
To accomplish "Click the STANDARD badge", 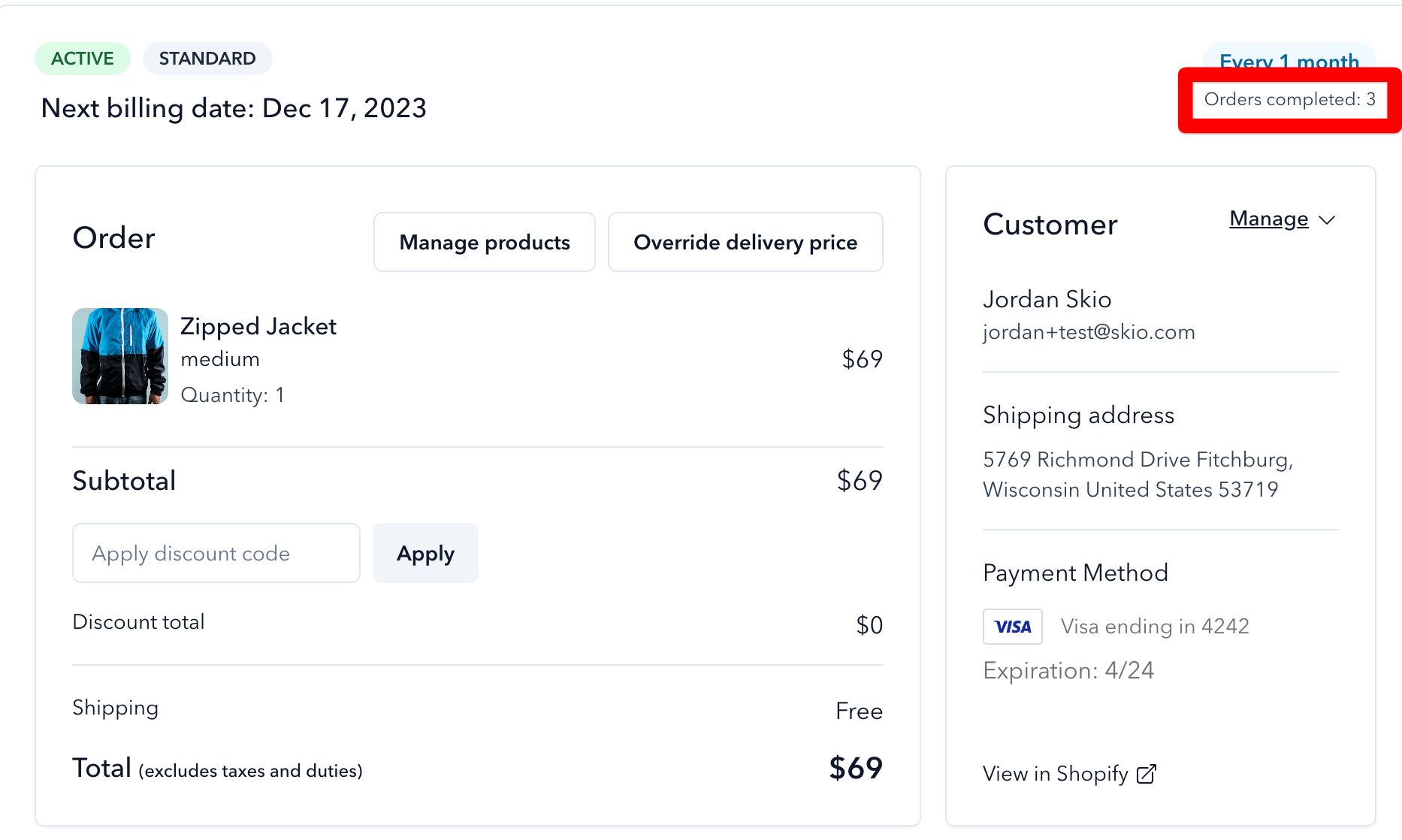I will click(x=207, y=59).
